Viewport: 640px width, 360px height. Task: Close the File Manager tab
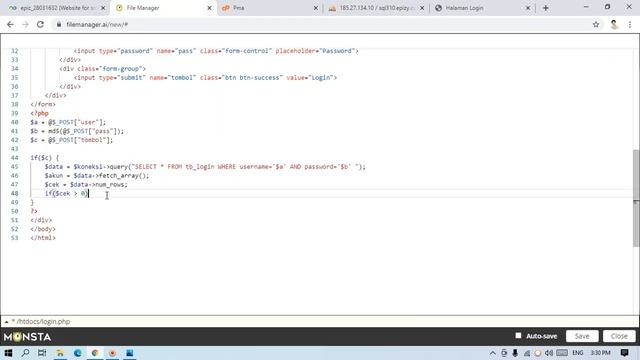(x=209, y=8)
